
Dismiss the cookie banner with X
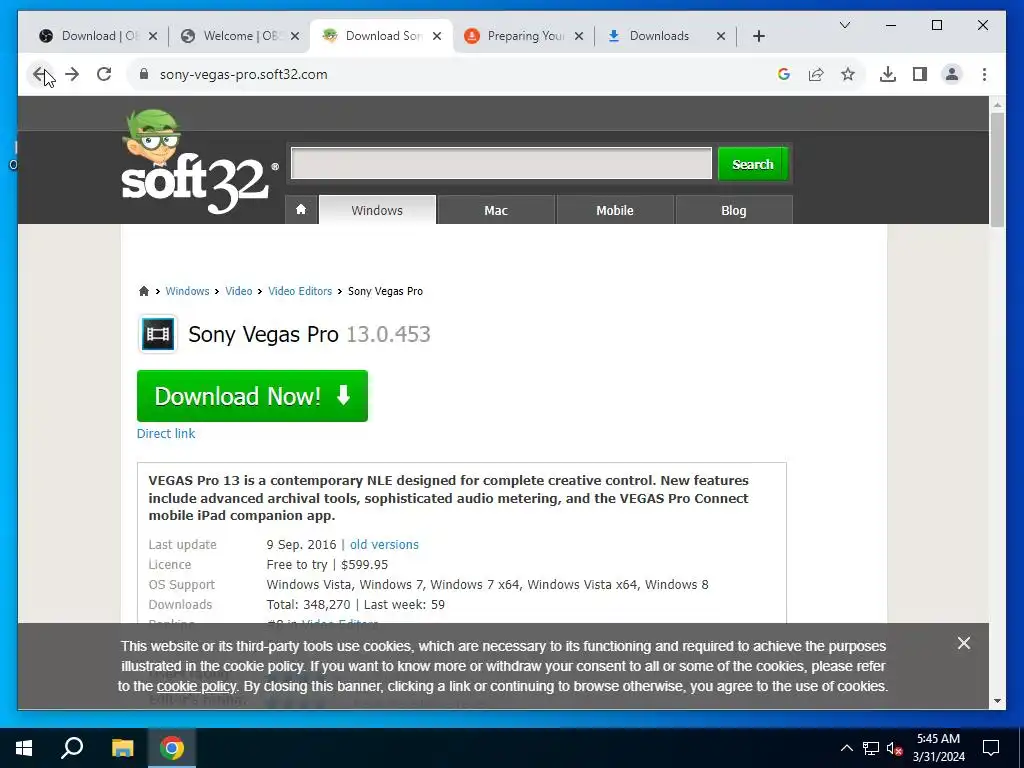point(963,643)
